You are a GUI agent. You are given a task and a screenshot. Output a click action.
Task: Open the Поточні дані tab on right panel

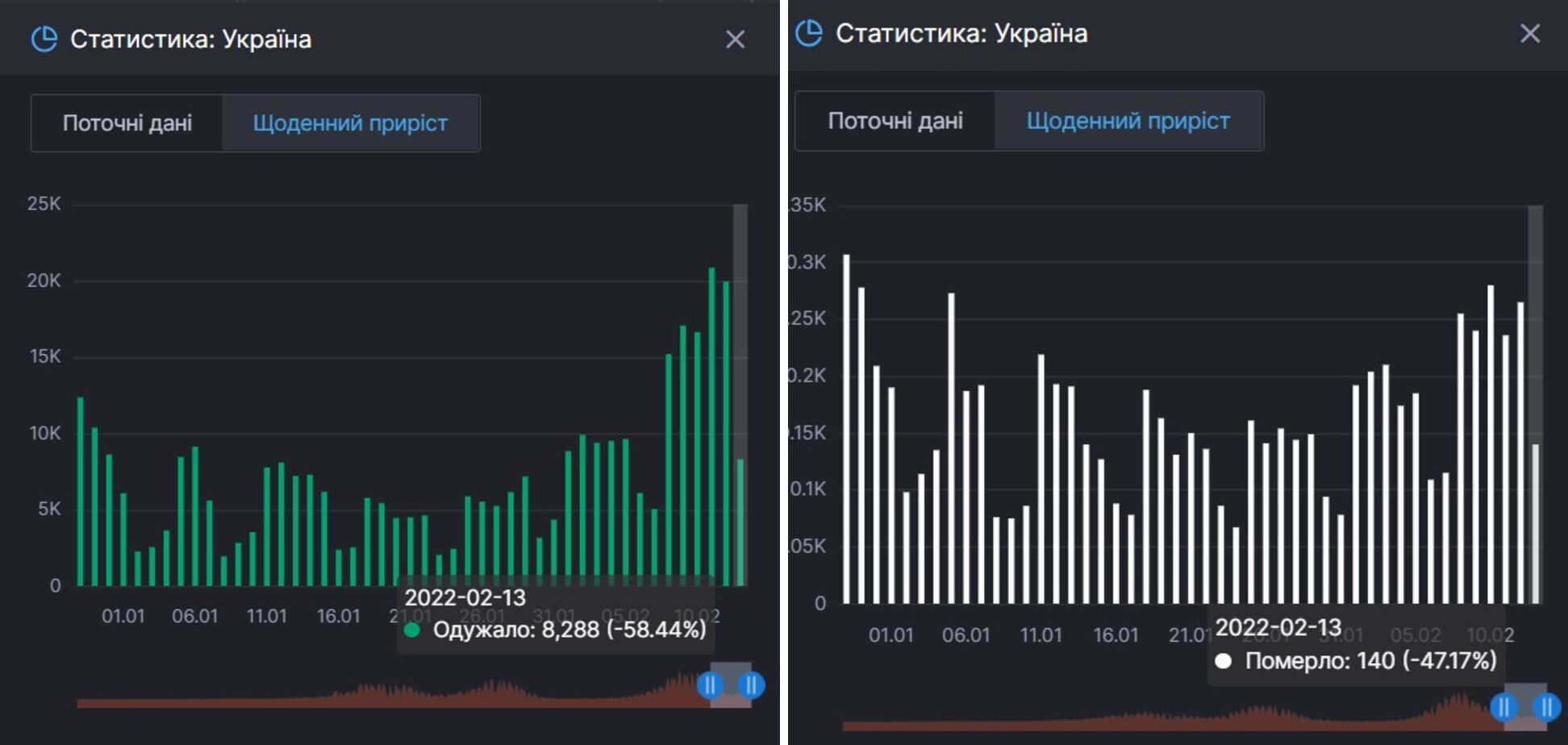[895, 121]
